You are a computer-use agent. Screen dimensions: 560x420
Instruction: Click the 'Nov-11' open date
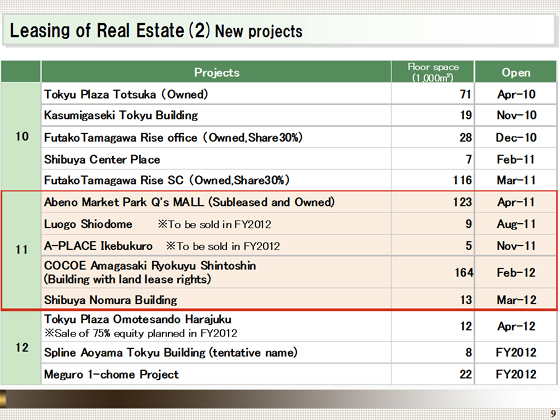(516, 246)
